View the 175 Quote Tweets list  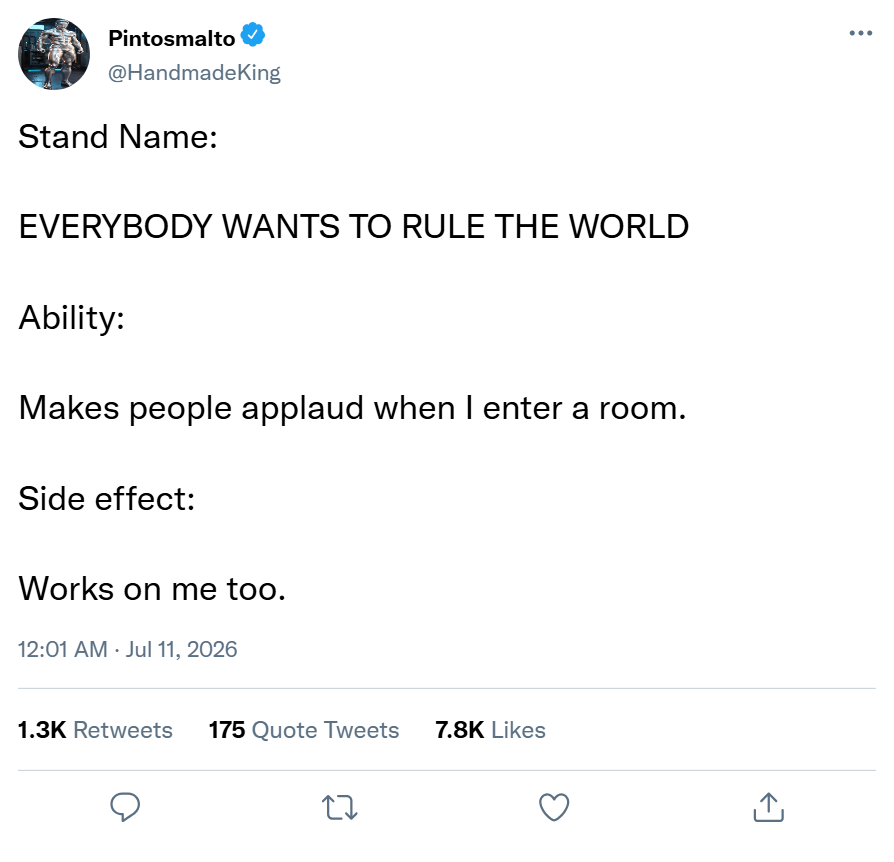coord(304,730)
